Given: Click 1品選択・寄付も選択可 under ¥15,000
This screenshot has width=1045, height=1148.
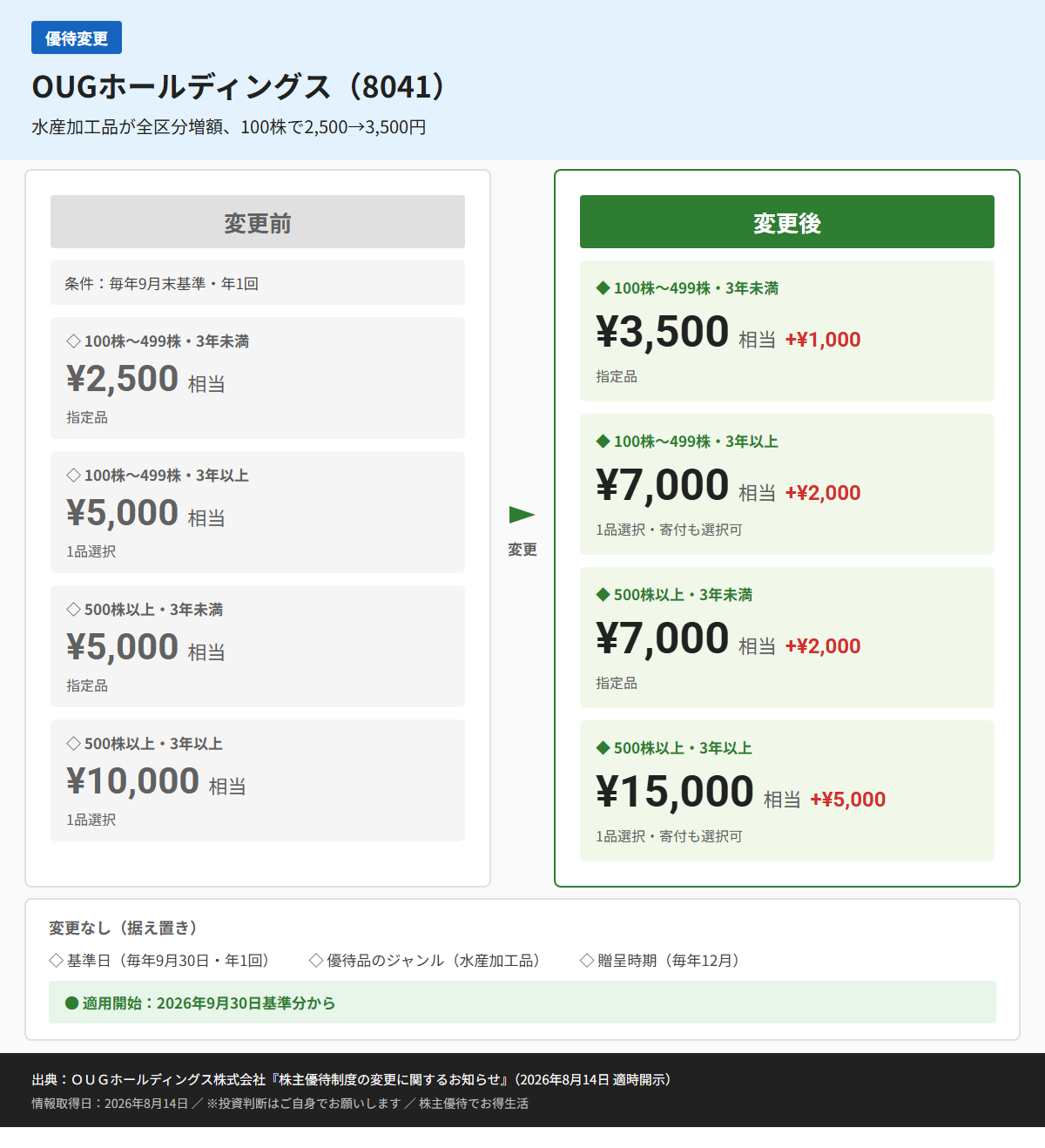Looking at the screenshot, I should click(669, 836).
